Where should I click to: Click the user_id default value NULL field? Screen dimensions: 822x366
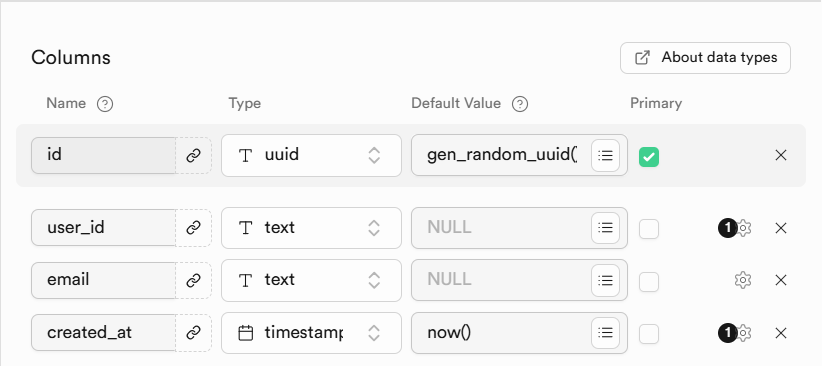(502, 228)
